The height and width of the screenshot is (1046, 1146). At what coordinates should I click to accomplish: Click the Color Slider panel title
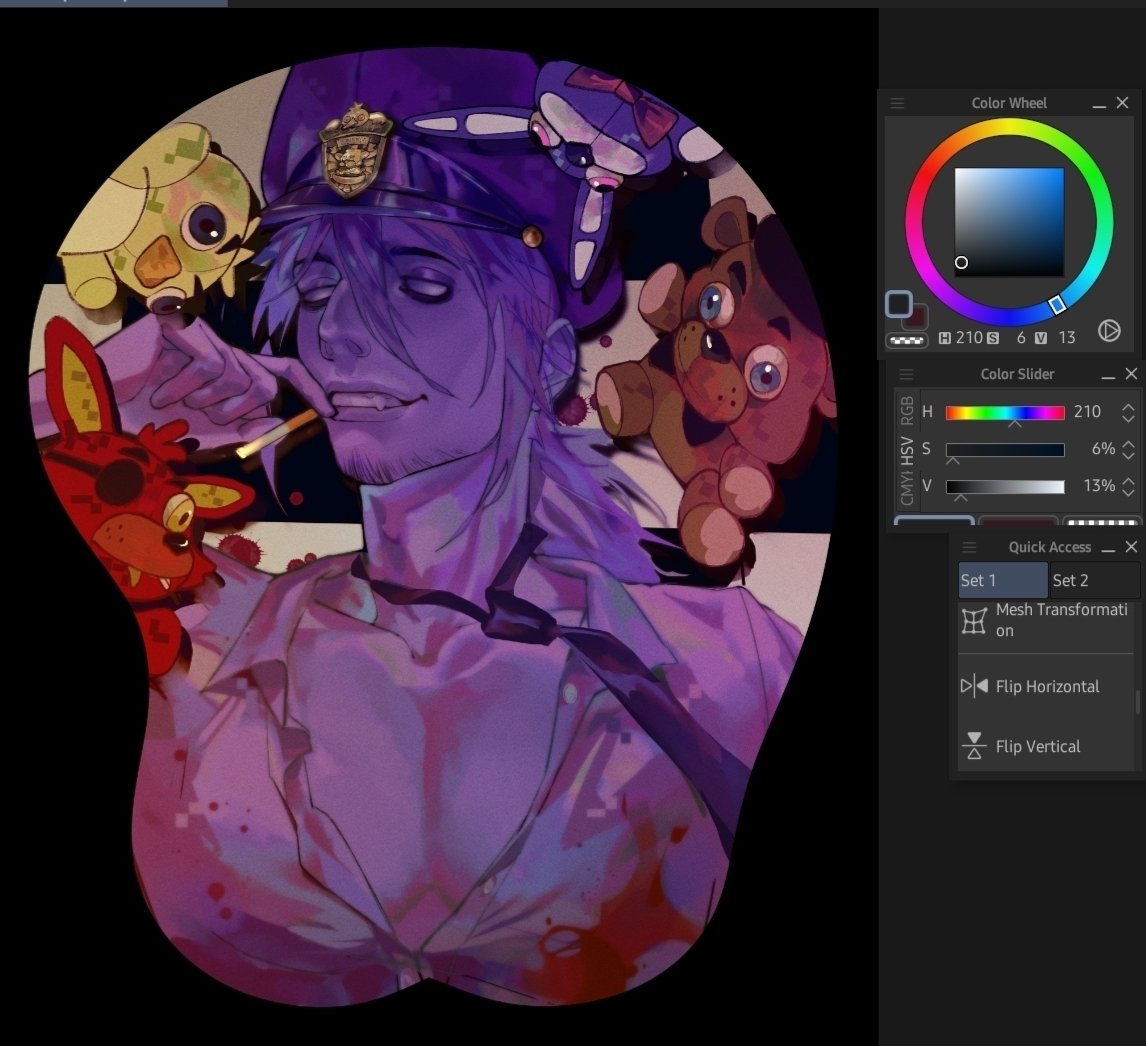pyautogui.click(x=1017, y=374)
